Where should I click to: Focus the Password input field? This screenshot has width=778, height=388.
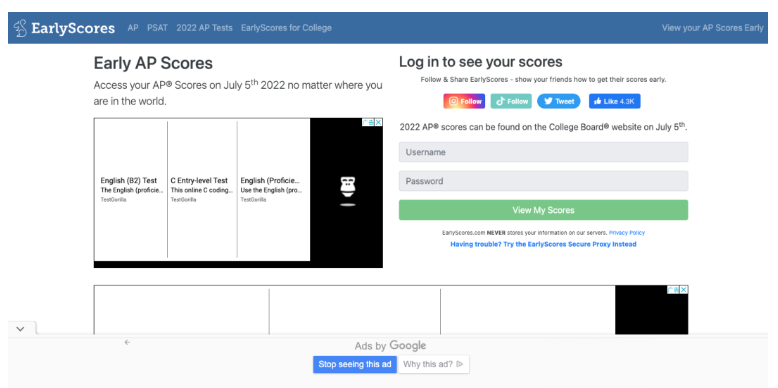point(543,181)
